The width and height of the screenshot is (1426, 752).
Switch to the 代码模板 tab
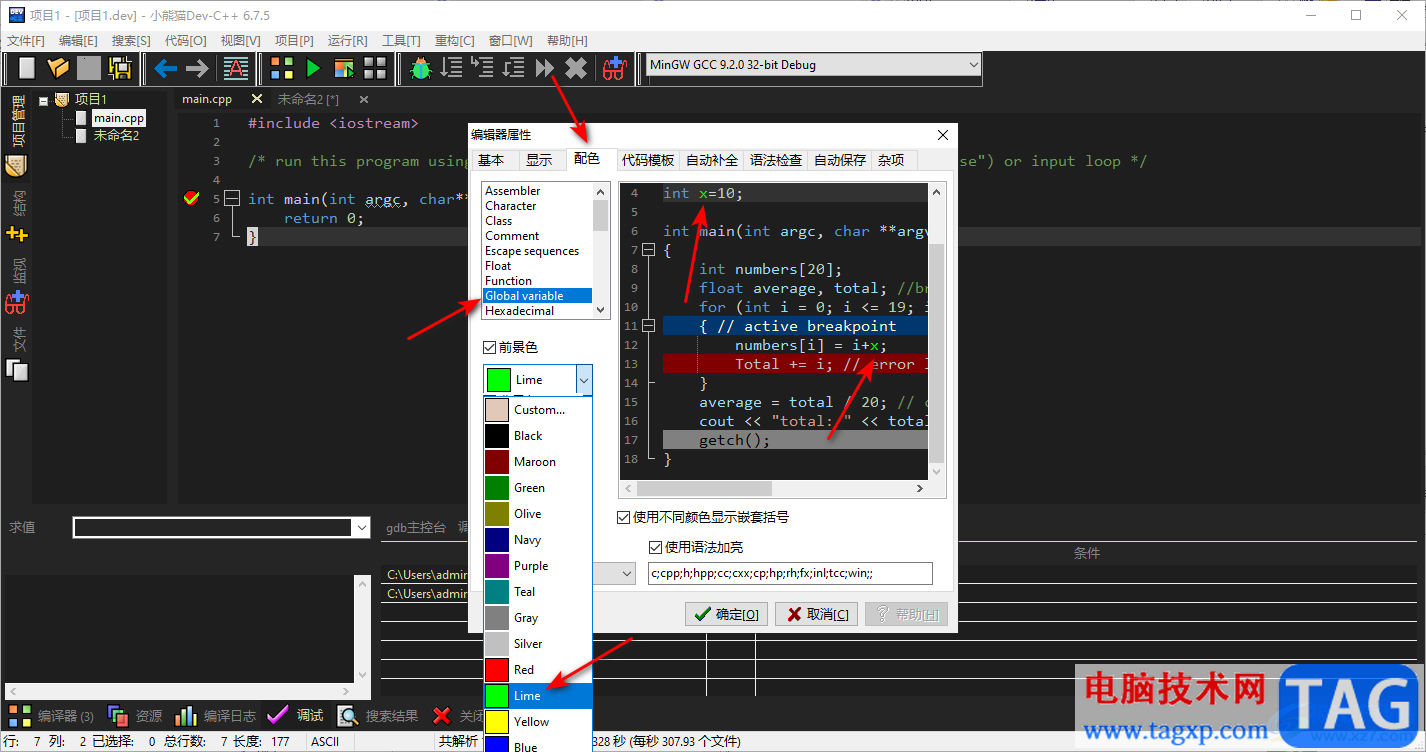click(x=648, y=160)
